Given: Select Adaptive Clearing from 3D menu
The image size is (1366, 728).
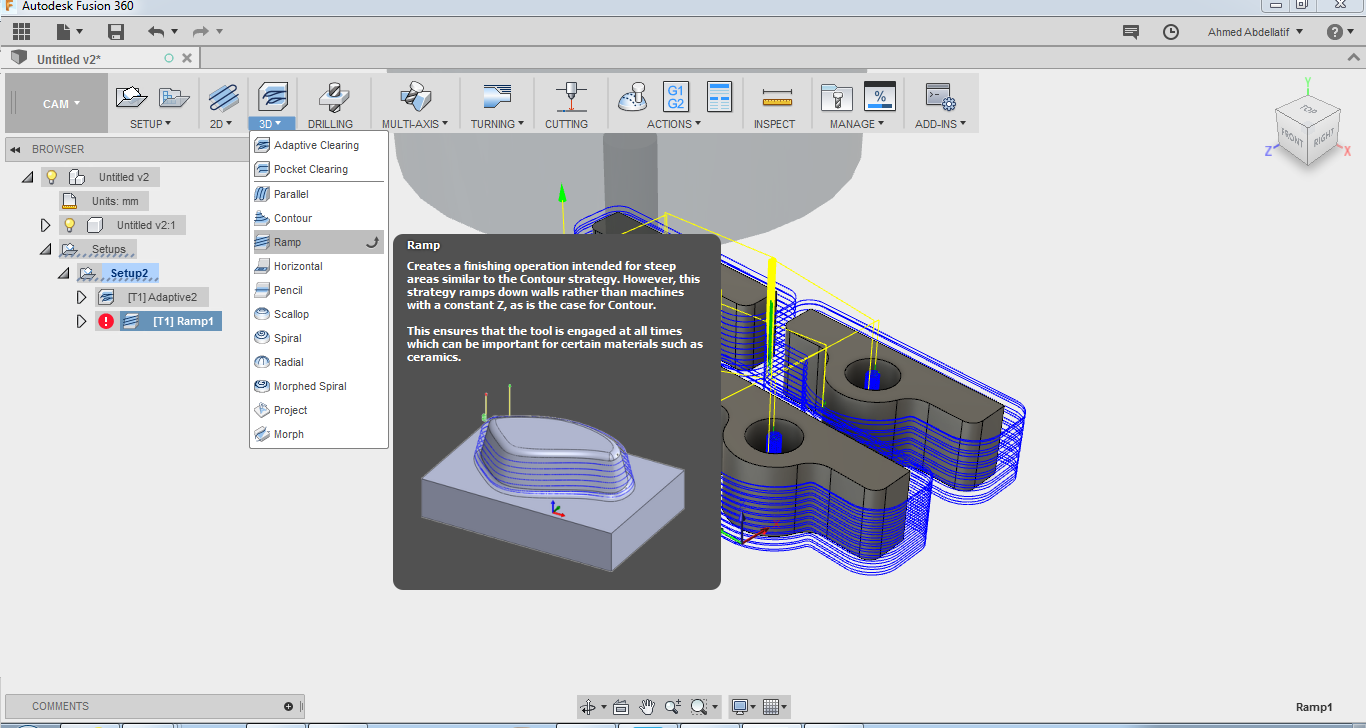Looking at the screenshot, I should tap(318, 145).
